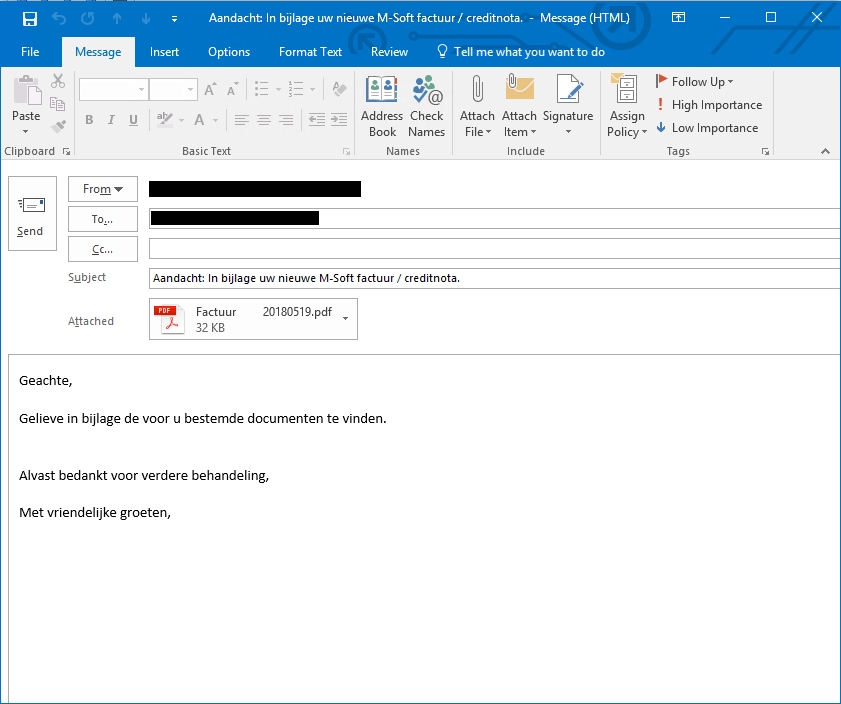Click the Cc... button
Screen dimensions: 841x704
click(102, 249)
